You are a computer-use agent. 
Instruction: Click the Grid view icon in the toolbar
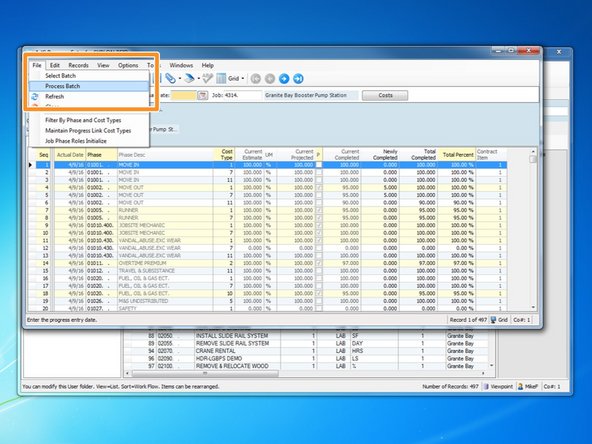tap(221, 79)
